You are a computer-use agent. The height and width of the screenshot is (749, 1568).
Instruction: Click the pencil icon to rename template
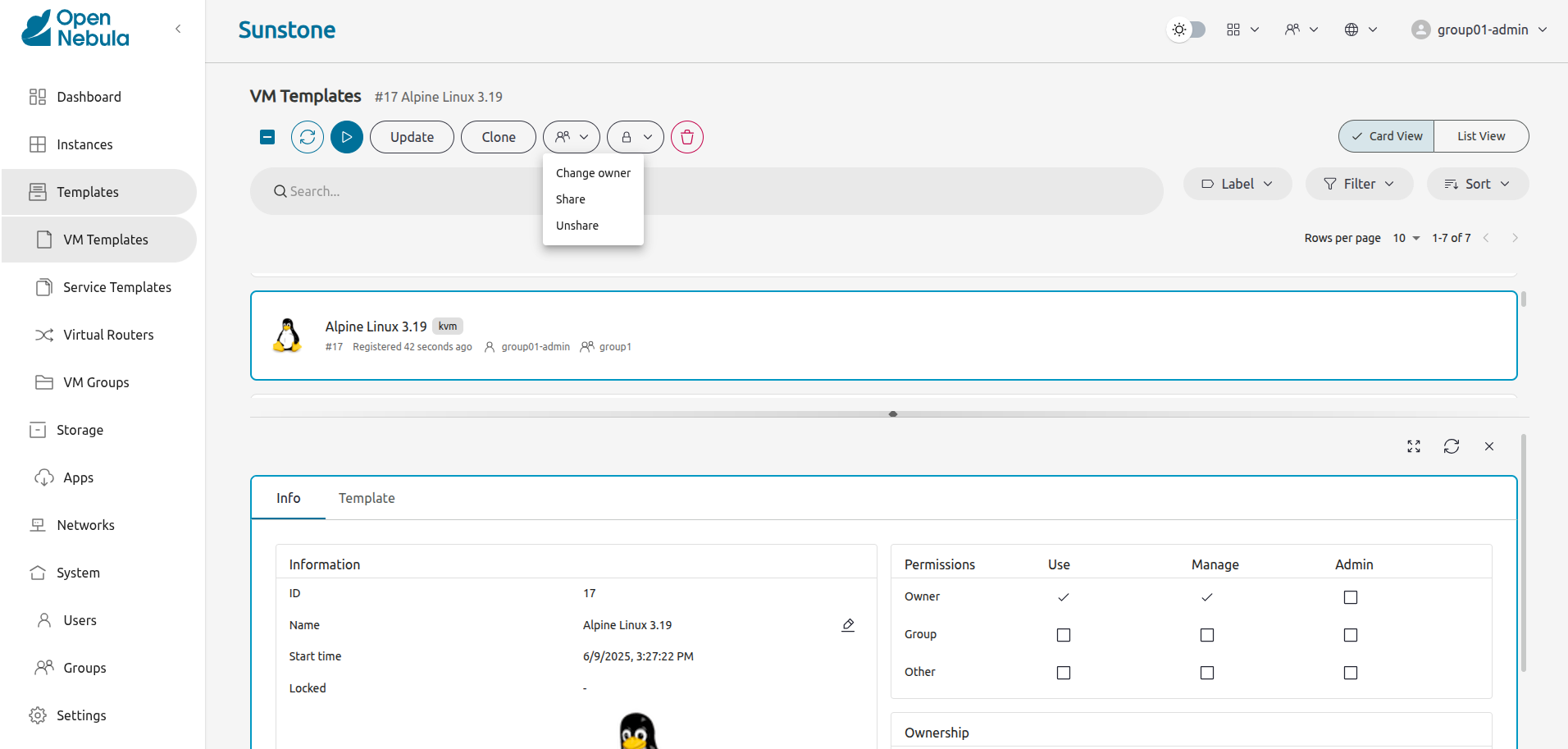[x=848, y=625]
